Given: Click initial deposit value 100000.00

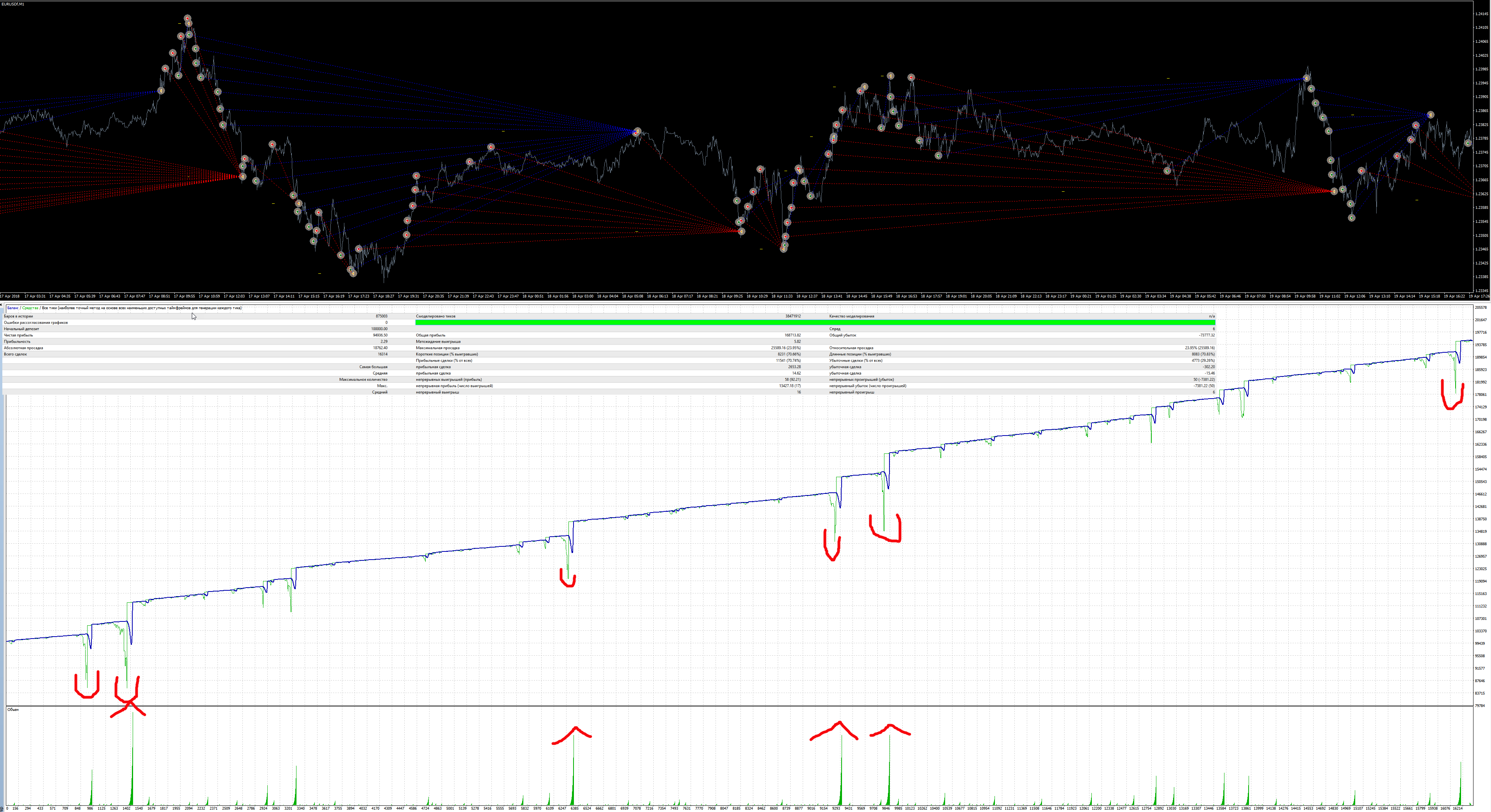Looking at the screenshot, I should pos(379,329).
